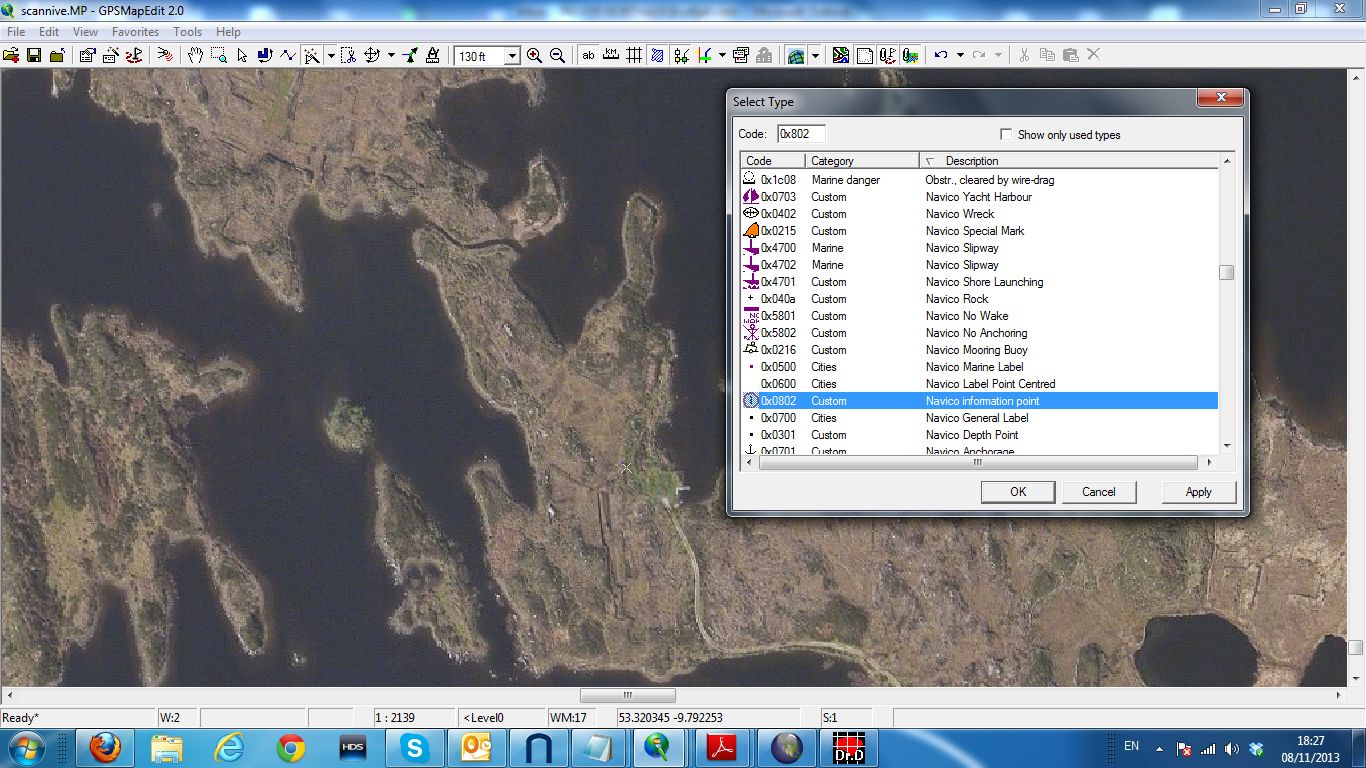Screen dimensions: 1366x768
Task: Click the blank page with dotted border icon
Action: 864,55
